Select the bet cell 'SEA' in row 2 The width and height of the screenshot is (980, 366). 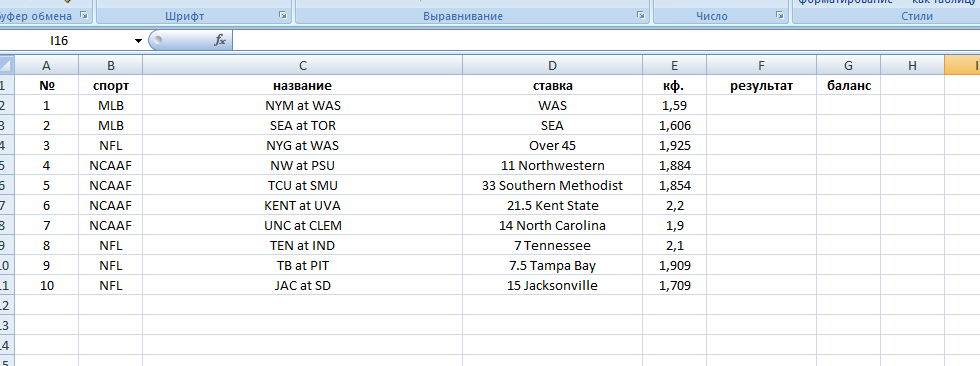(x=552, y=126)
